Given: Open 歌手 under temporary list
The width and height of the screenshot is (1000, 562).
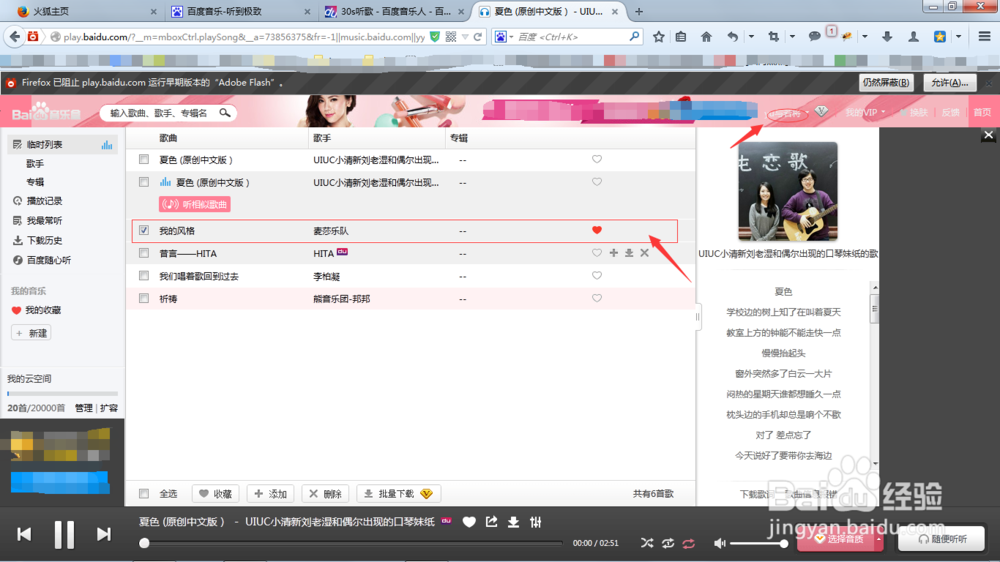Looking at the screenshot, I should tap(35, 164).
